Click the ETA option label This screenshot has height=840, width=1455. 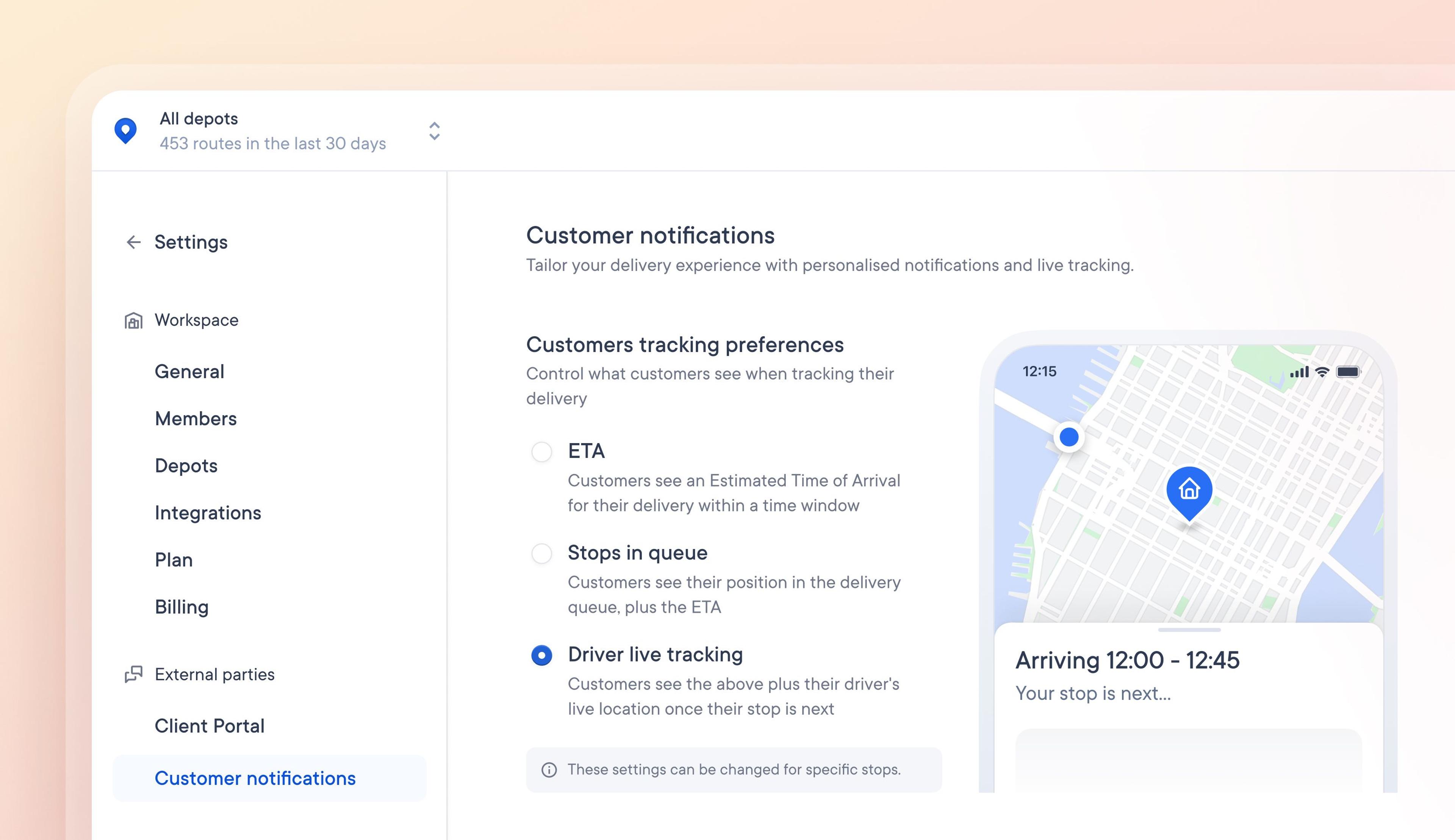pyautogui.click(x=586, y=451)
